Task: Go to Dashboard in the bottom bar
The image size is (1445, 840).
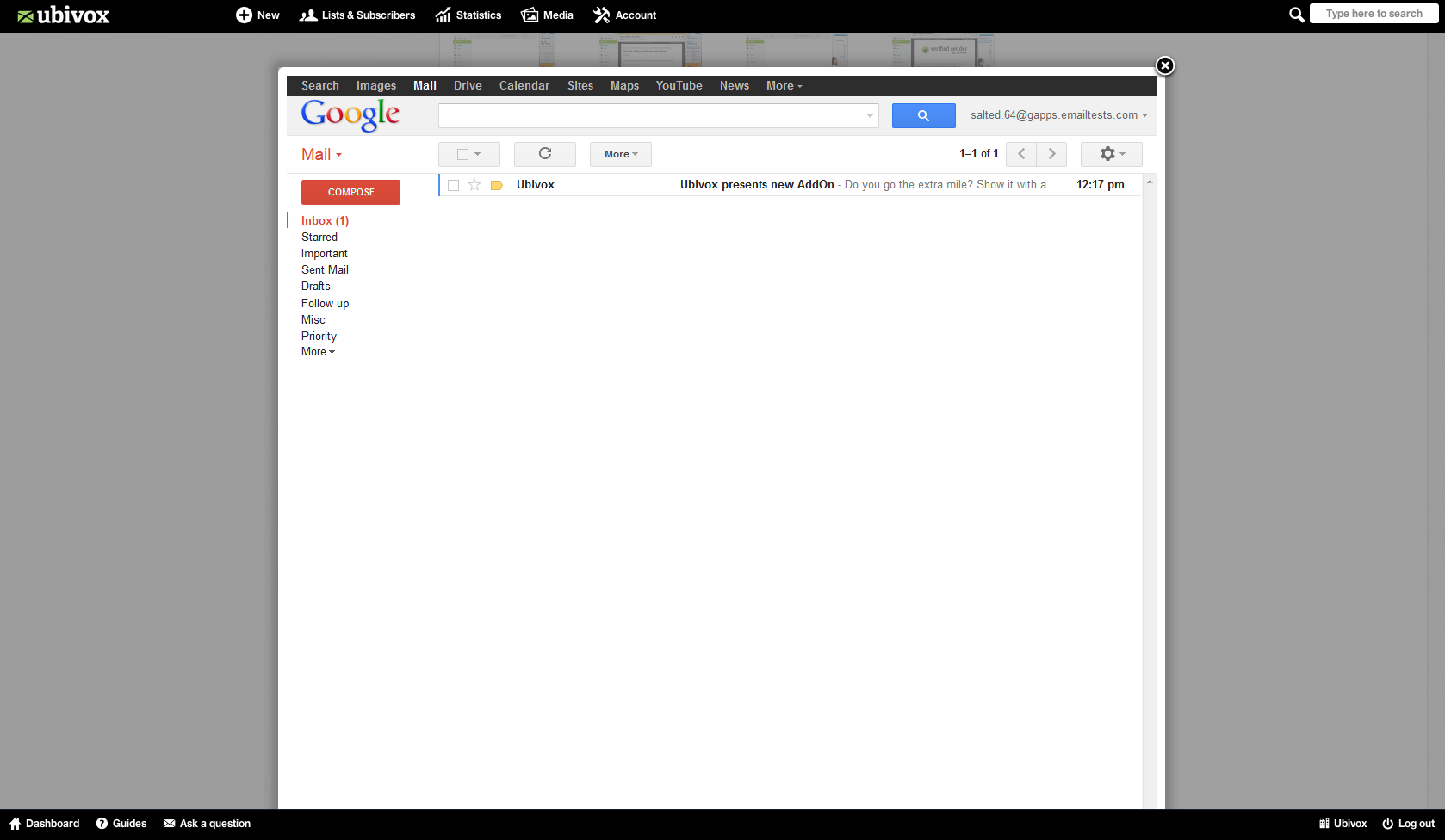Action: coord(44,824)
